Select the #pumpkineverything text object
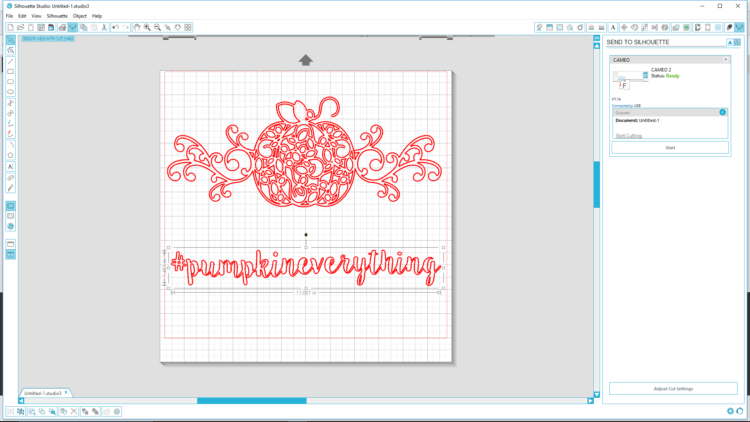Screen dimensions: 750x422 (305, 267)
